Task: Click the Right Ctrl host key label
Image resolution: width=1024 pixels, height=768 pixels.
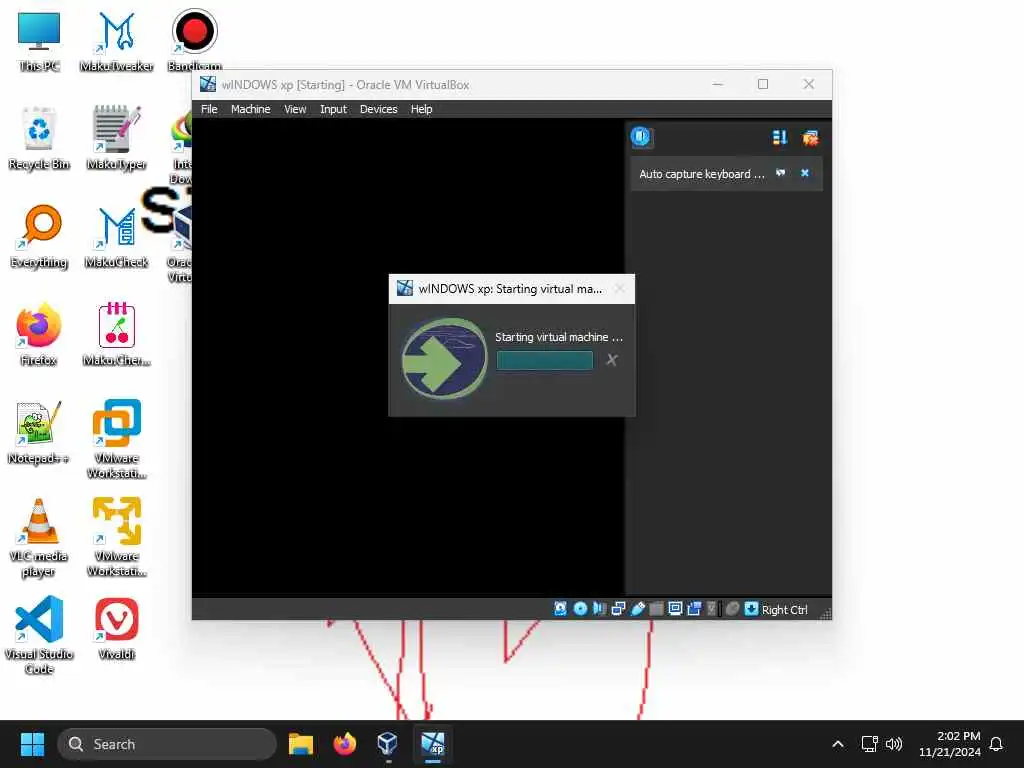Action: click(784, 609)
